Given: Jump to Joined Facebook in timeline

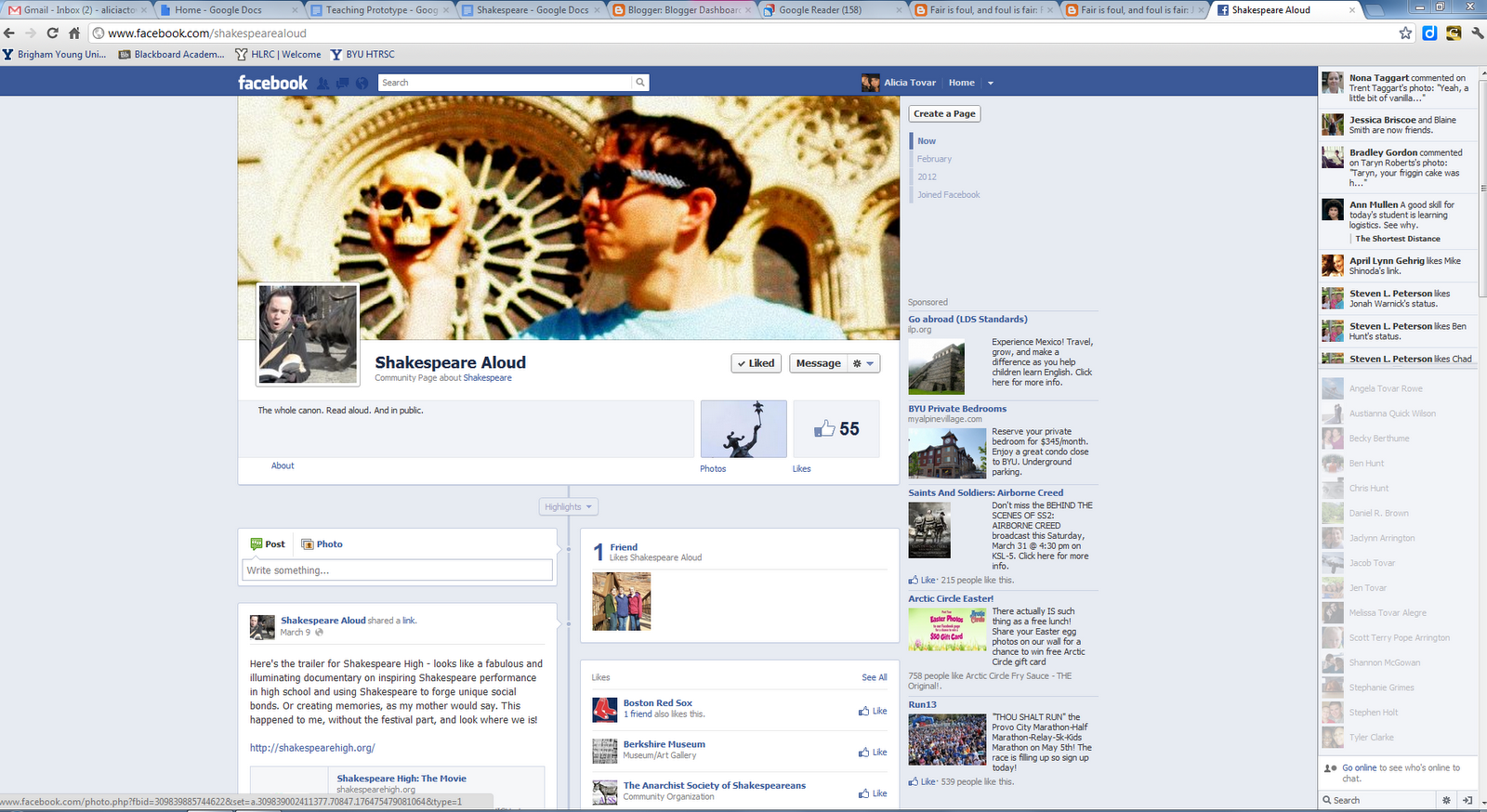Looking at the screenshot, I should pyautogui.click(x=948, y=195).
